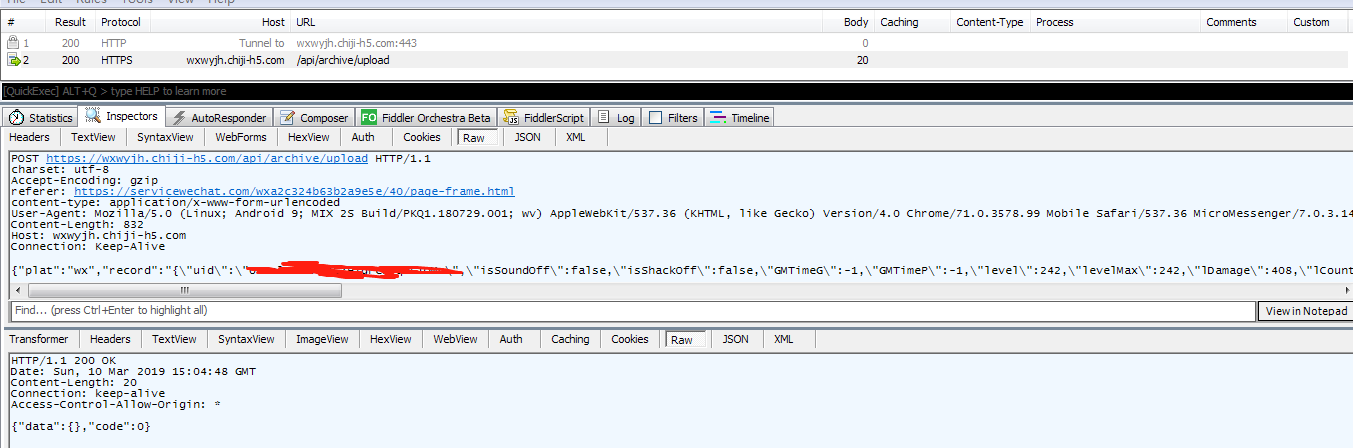Open the response Transformer tab

click(x=39, y=339)
